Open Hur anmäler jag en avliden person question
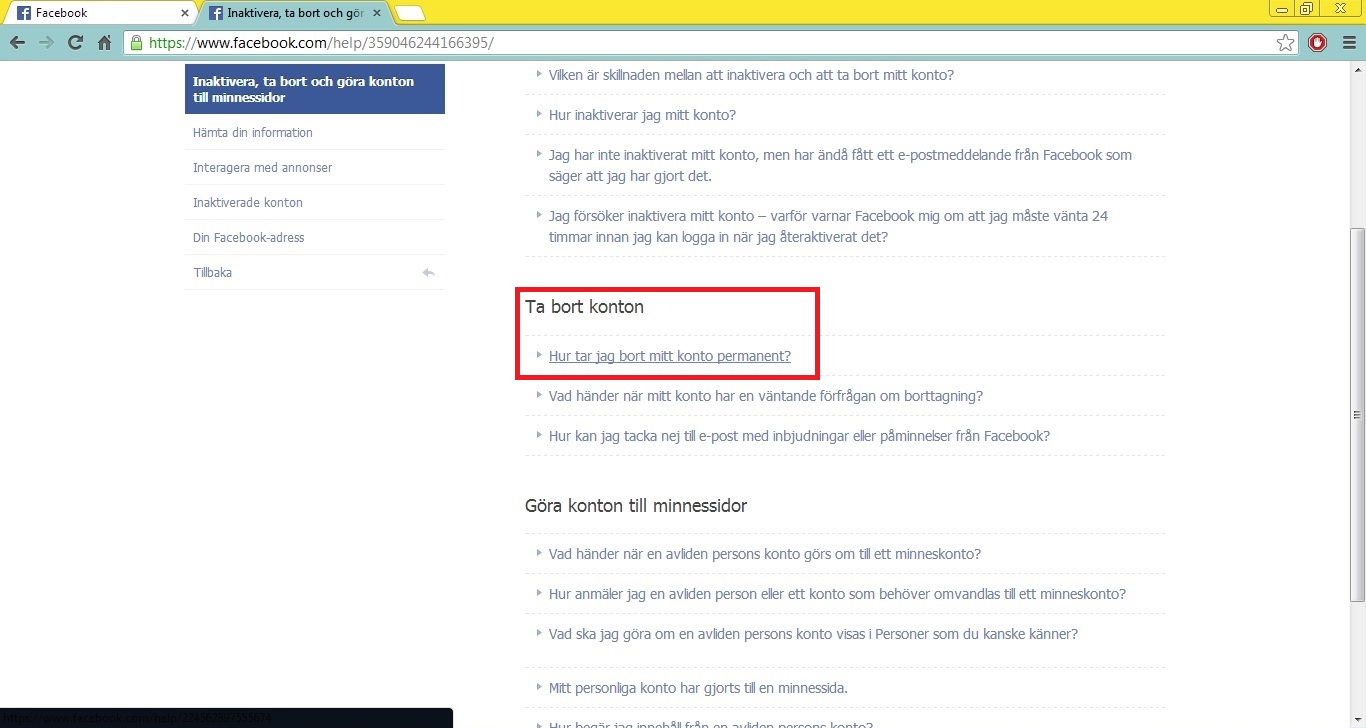 click(x=837, y=594)
